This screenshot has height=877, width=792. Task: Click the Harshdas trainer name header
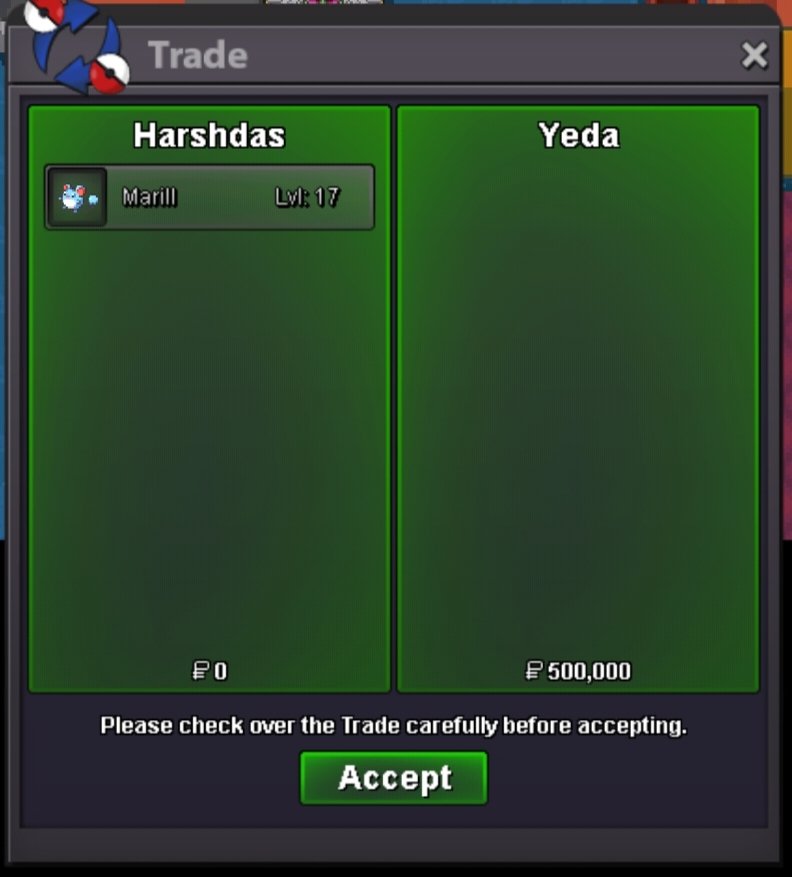[x=209, y=136]
